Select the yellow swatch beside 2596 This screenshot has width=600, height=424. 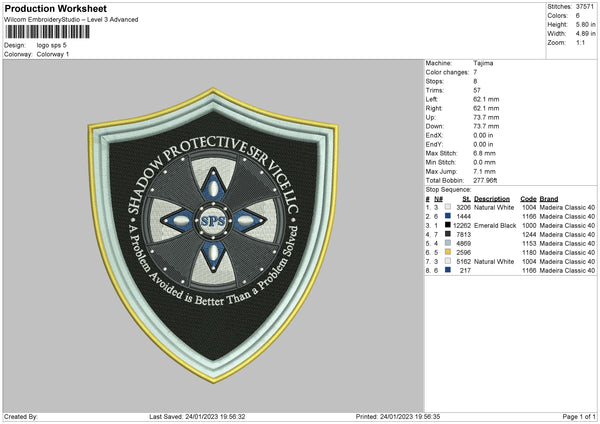[x=448, y=252]
